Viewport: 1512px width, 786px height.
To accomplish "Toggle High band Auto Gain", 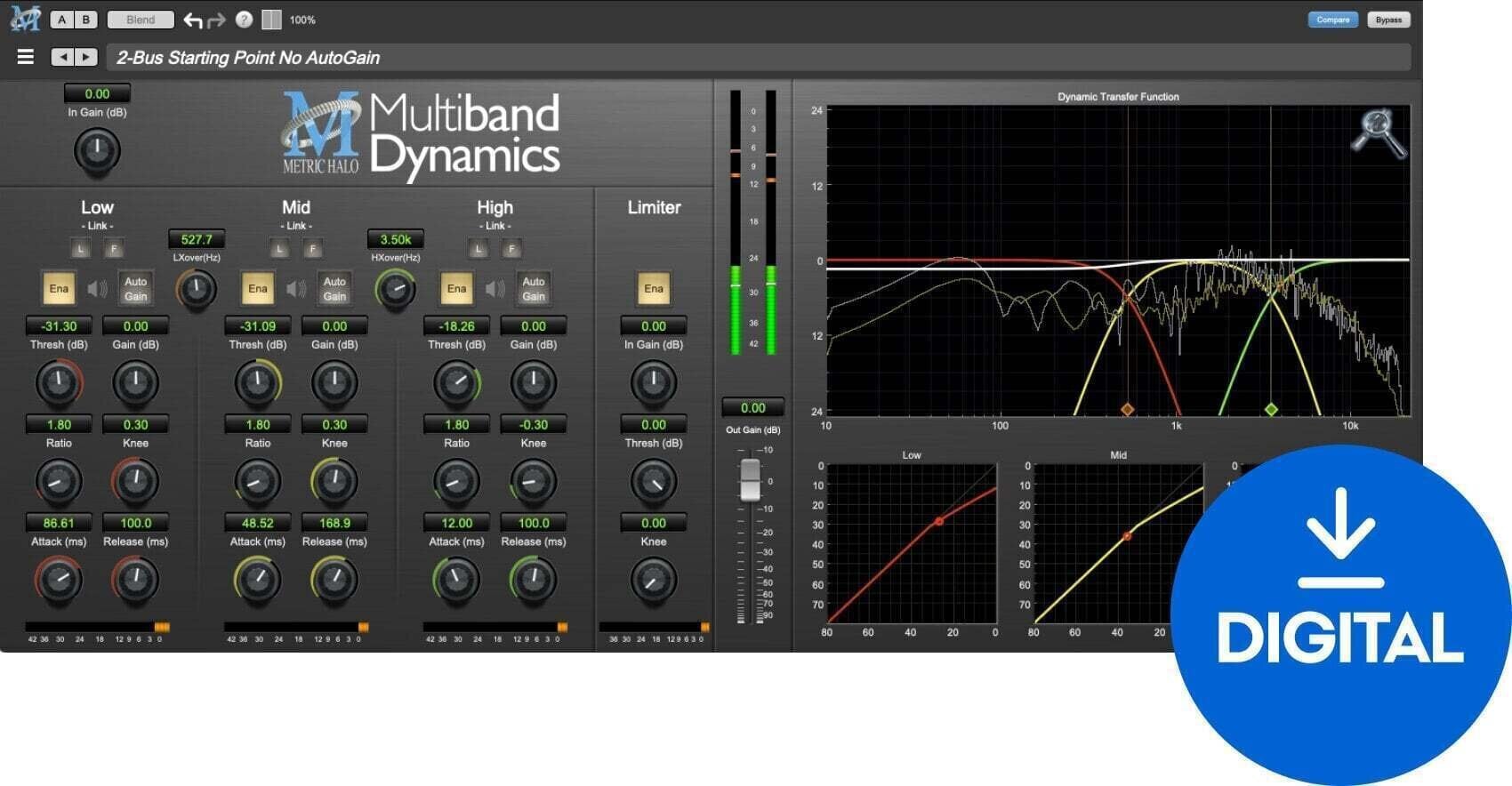I will [x=534, y=288].
